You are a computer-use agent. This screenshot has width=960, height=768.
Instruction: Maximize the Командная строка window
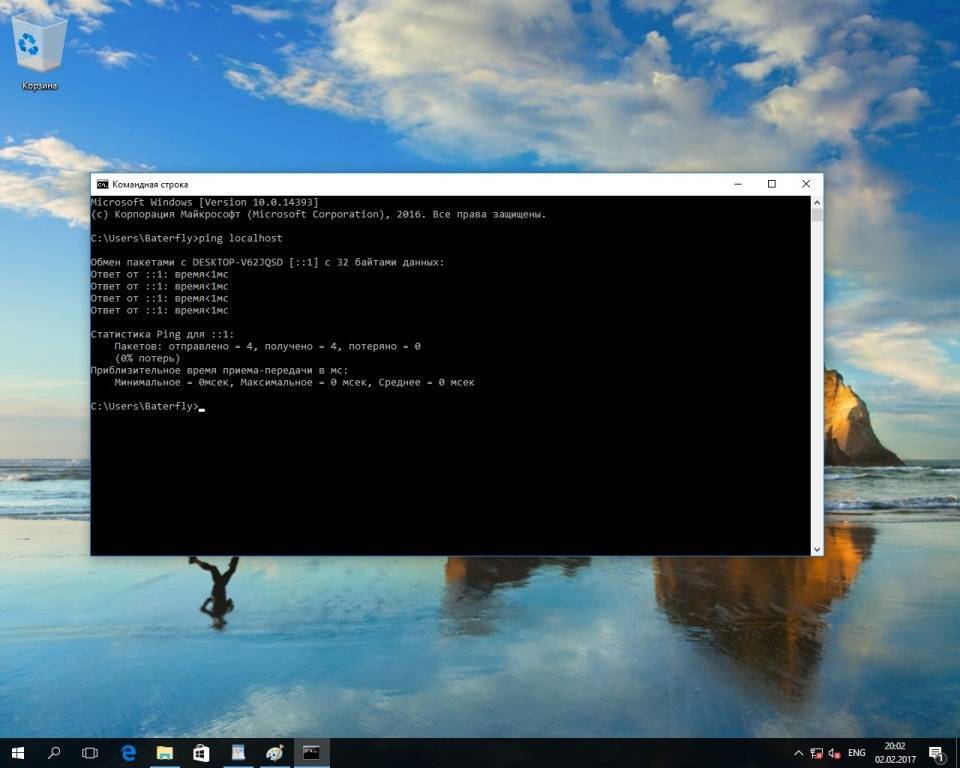click(x=771, y=184)
